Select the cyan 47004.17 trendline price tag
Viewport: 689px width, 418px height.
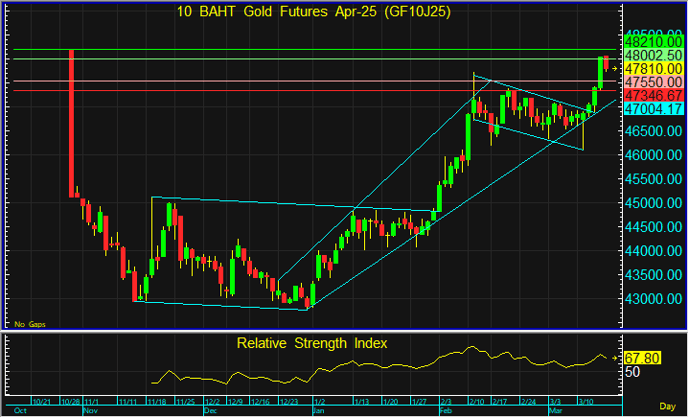[652, 107]
